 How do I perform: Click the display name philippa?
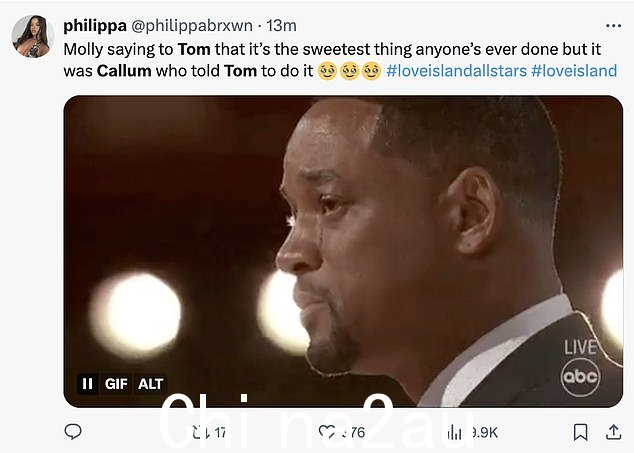click(95, 25)
